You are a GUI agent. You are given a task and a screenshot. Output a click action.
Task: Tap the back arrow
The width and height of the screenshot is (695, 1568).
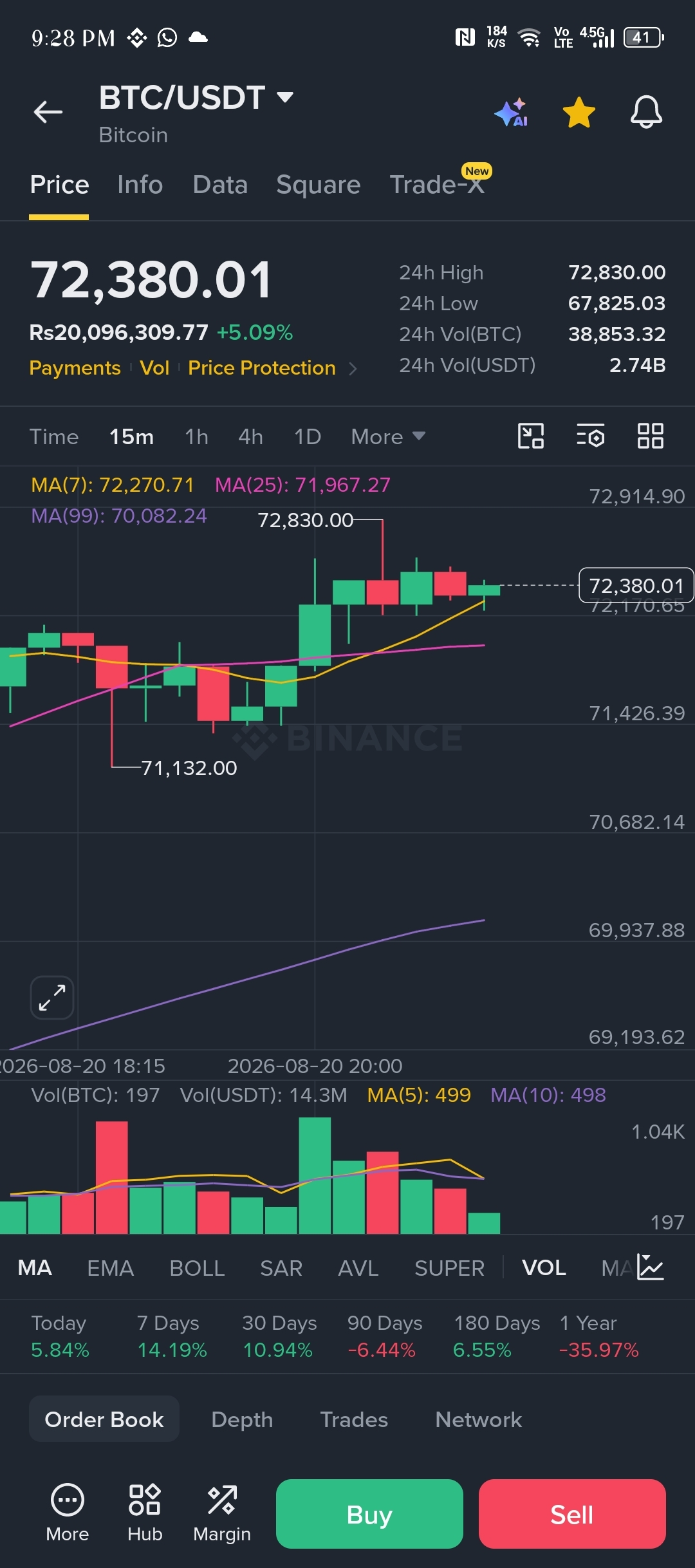(x=48, y=112)
